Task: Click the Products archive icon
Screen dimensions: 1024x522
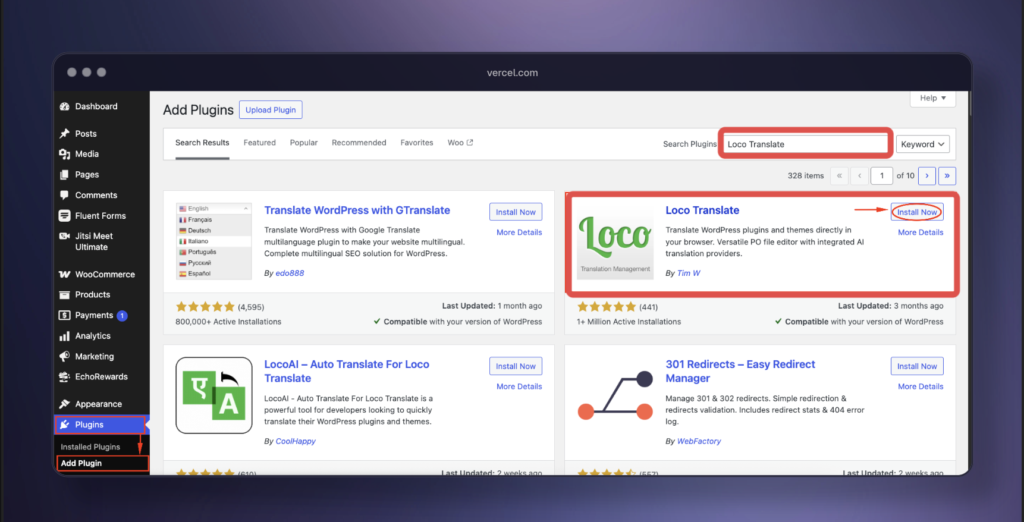Action: 64,295
